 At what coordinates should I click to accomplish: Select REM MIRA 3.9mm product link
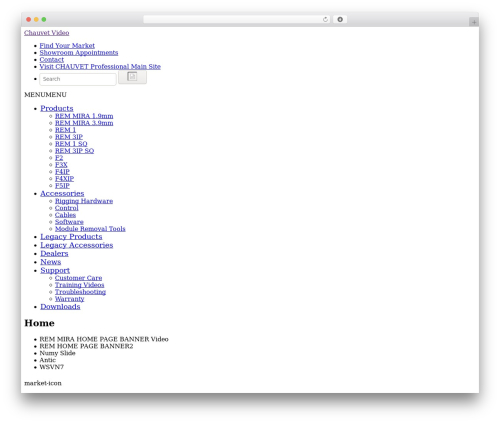point(84,123)
